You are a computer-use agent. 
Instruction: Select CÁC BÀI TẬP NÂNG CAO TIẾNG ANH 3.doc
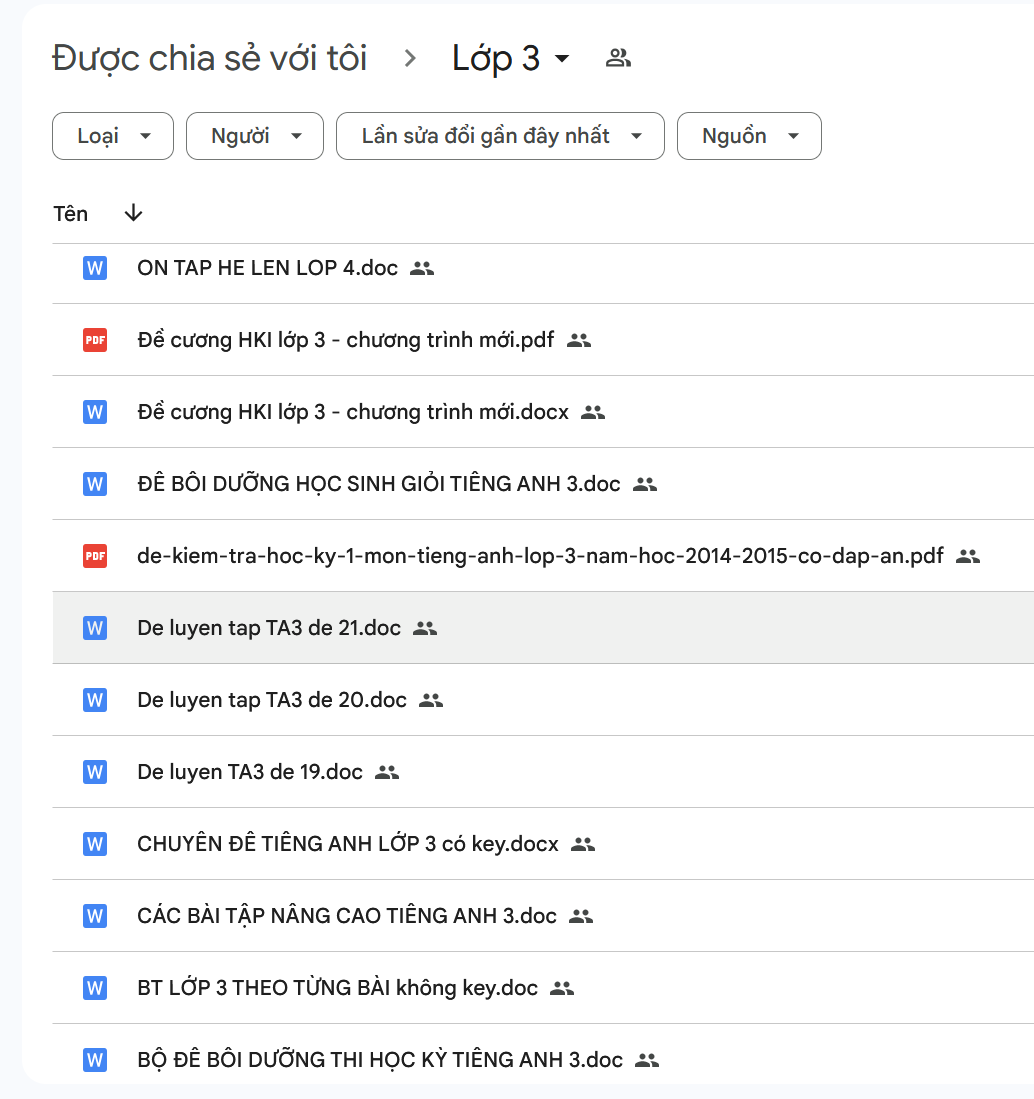point(347,916)
